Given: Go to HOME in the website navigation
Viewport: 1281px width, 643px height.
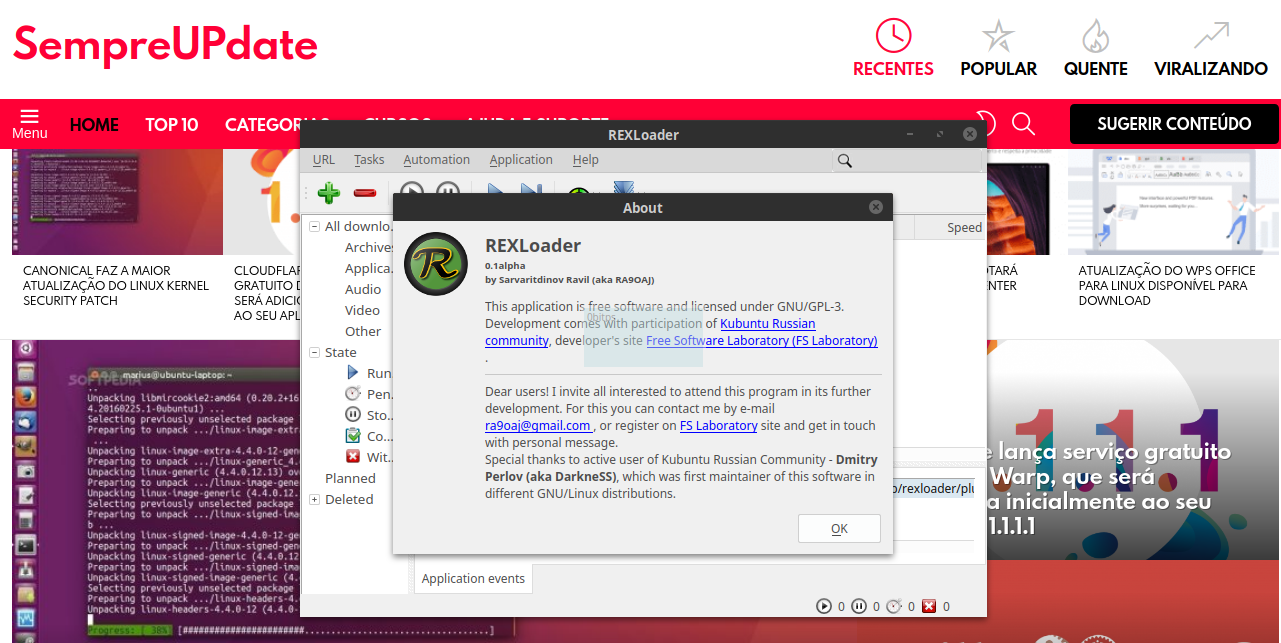Looking at the screenshot, I should coord(94,125).
